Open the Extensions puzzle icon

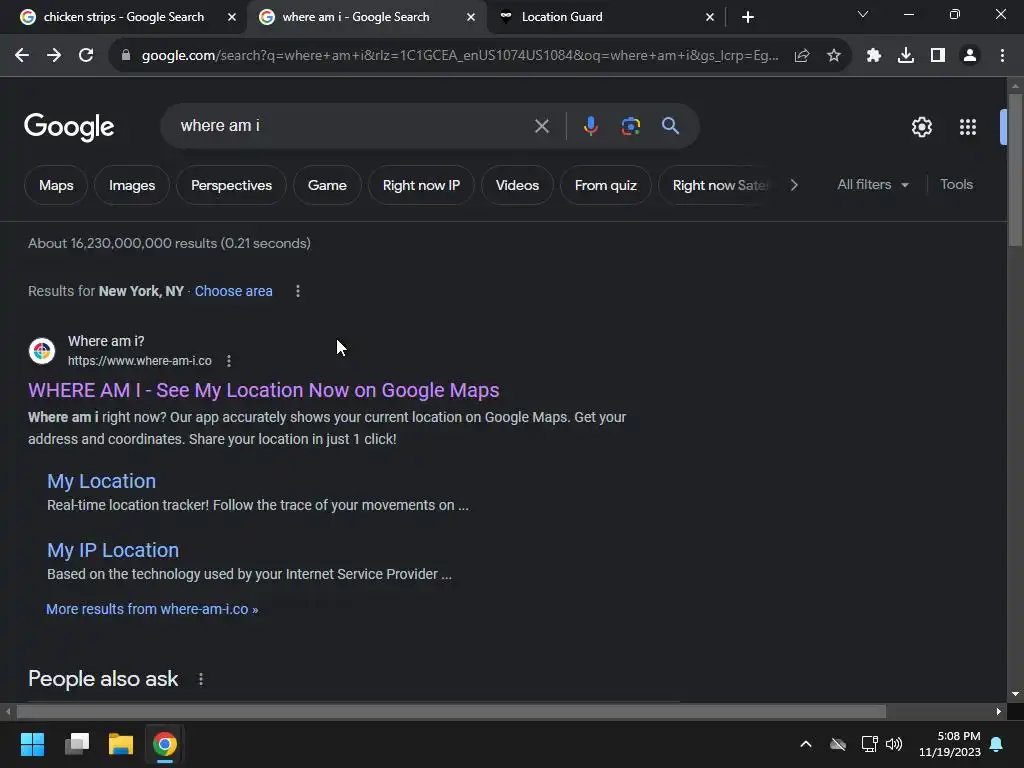pyautogui.click(x=874, y=56)
